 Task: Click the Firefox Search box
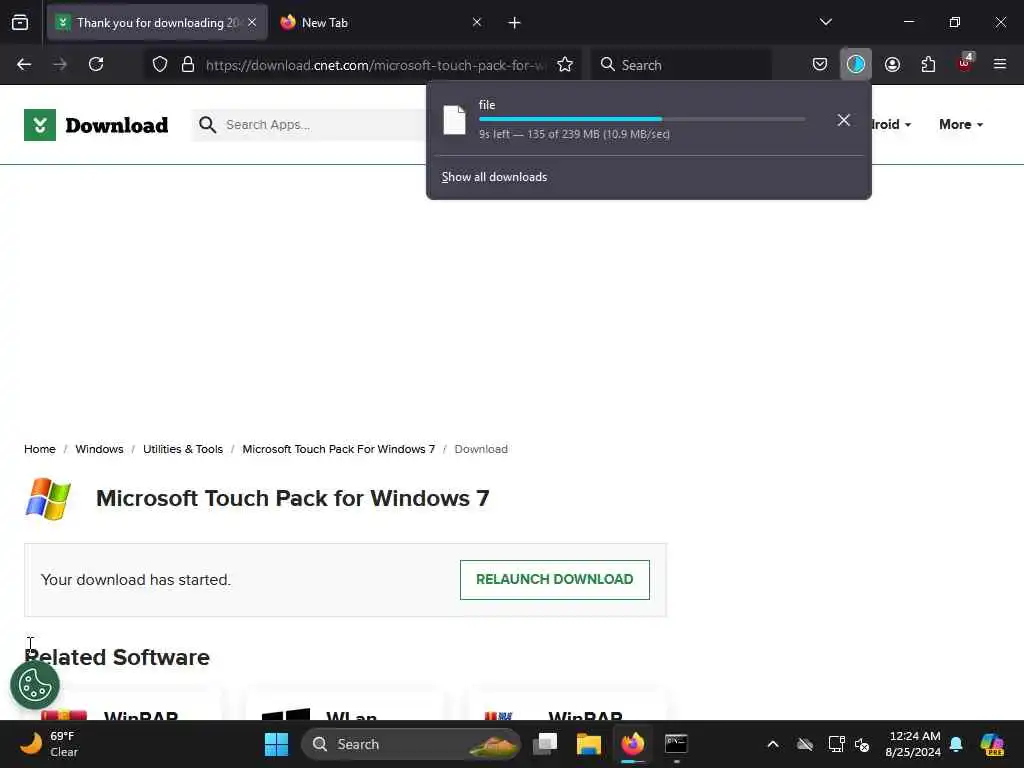(x=681, y=64)
